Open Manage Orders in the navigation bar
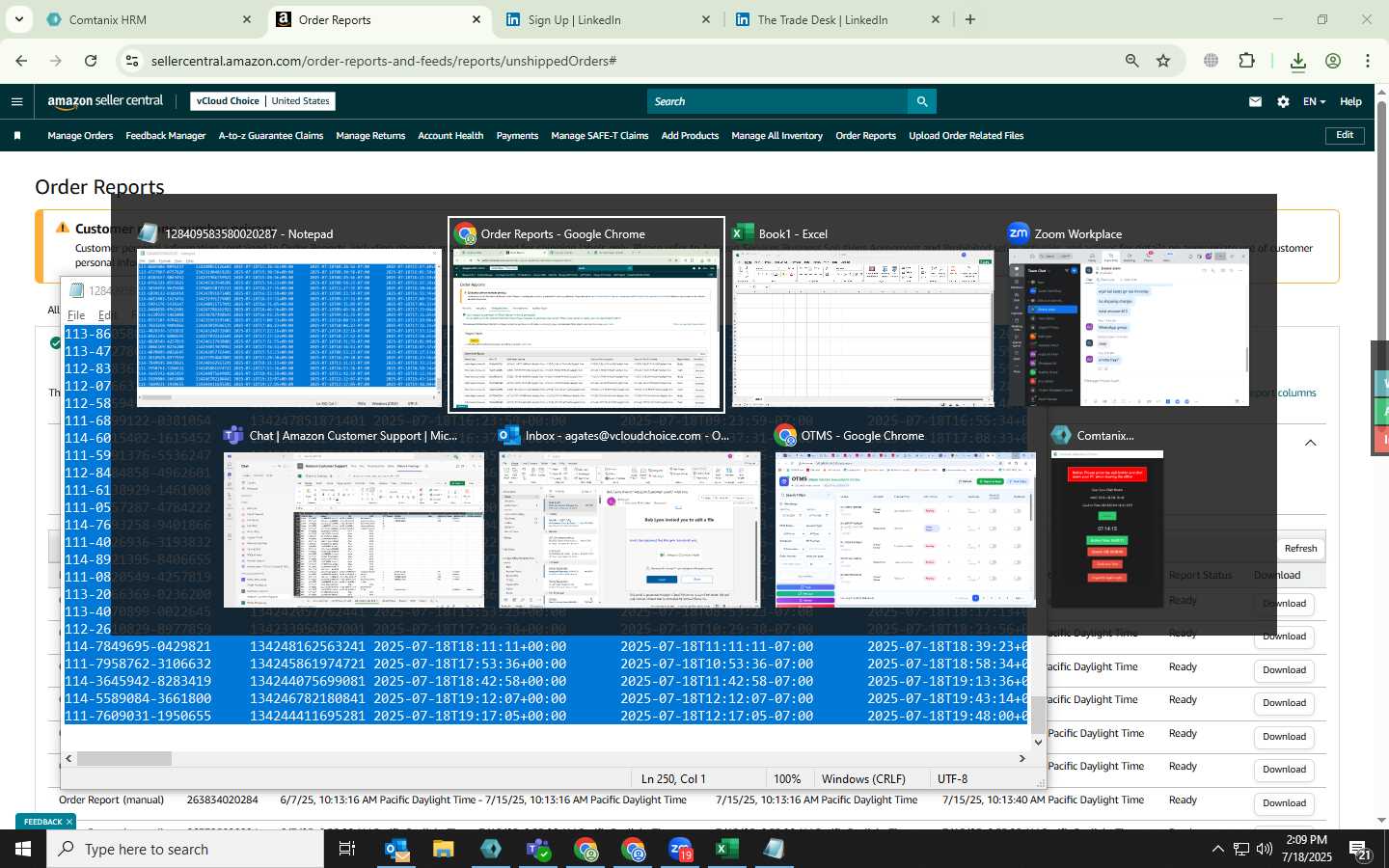 pyautogui.click(x=80, y=136)
